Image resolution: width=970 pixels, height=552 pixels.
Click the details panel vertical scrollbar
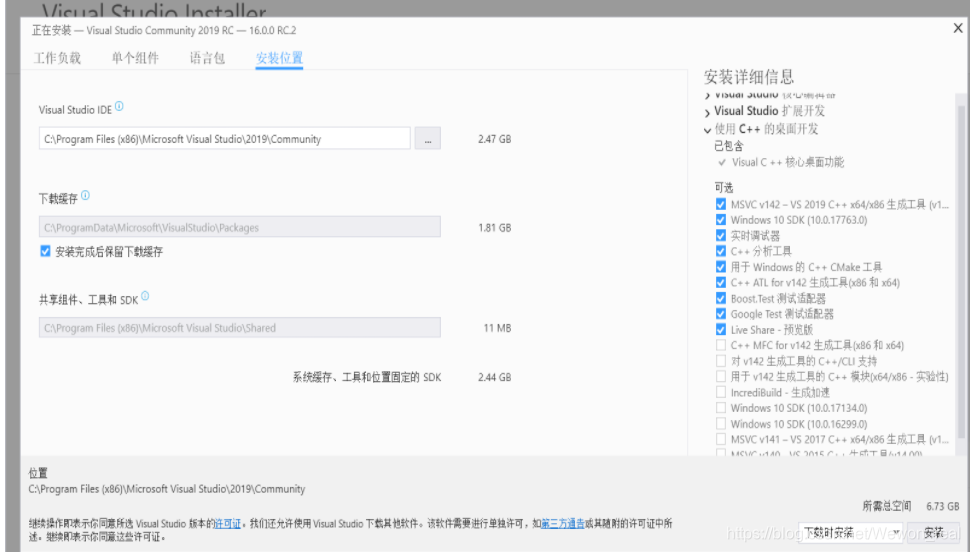tap(961, 272)
